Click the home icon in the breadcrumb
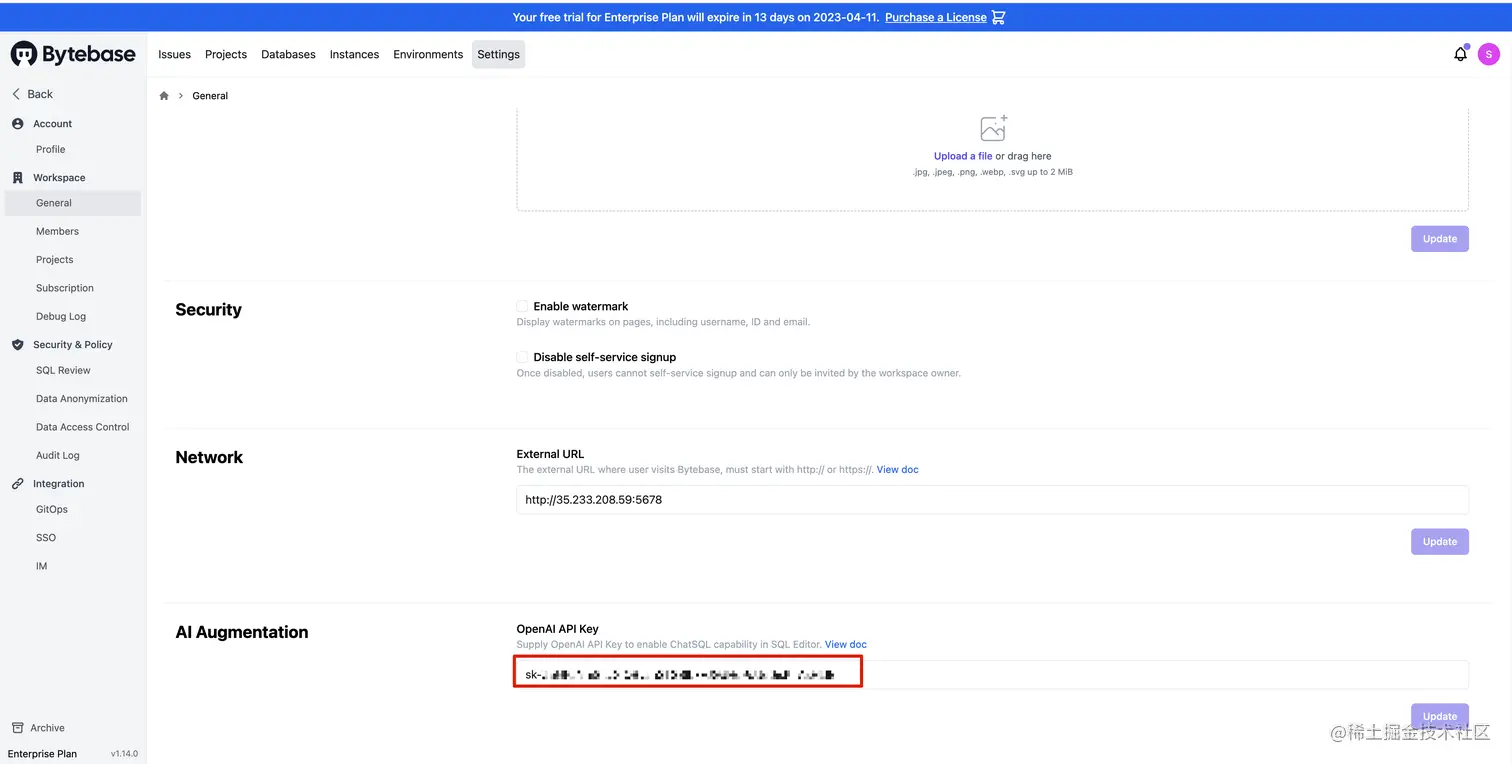Image resolution: width=1512 pixels, height=764 pixels. coord(163,95)
